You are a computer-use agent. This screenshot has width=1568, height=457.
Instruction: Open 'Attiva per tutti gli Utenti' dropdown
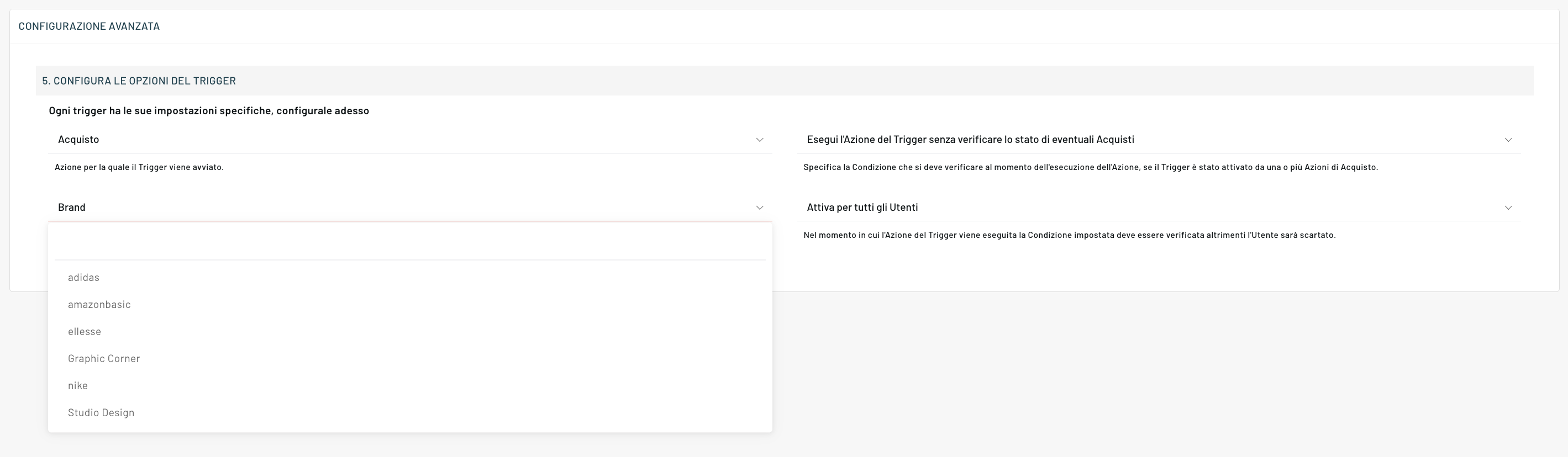coord(1159,207)
